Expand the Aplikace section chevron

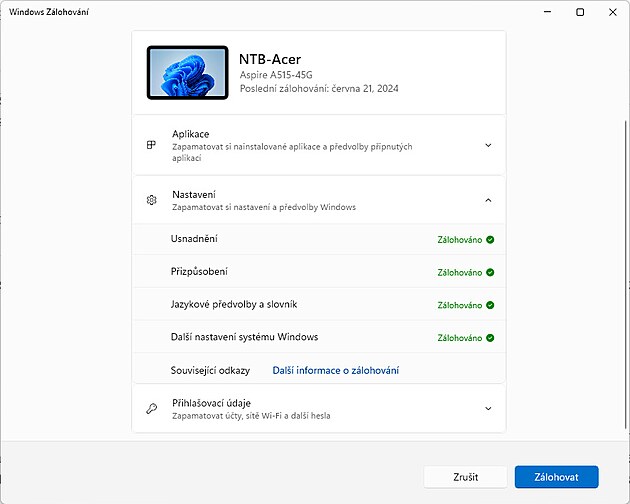click(x=488, y=145)
